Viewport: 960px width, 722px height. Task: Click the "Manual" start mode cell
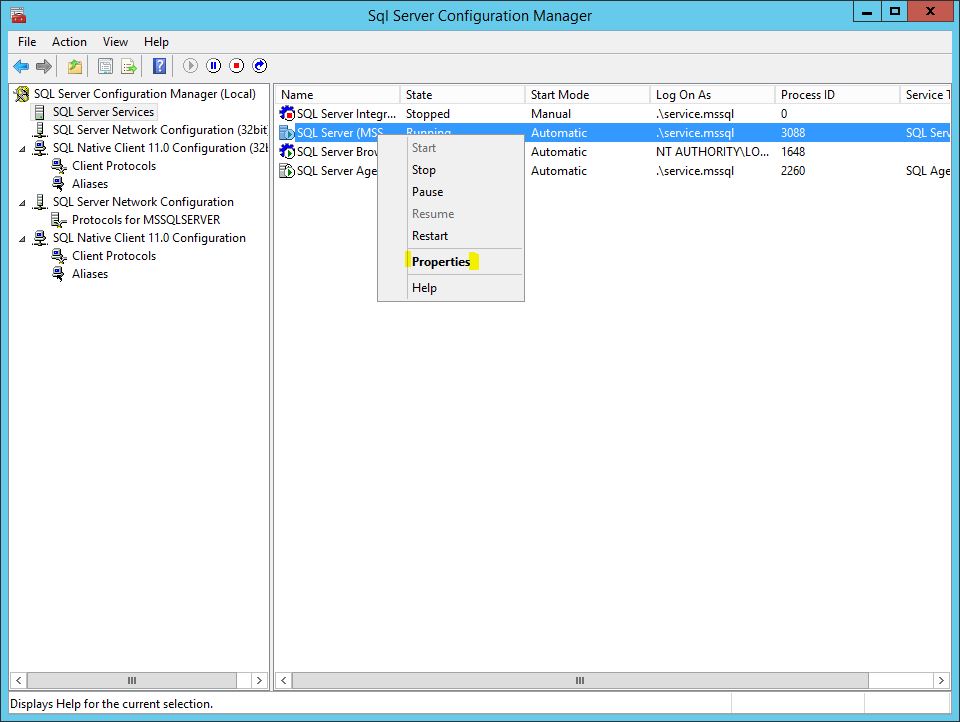(550, 114)
